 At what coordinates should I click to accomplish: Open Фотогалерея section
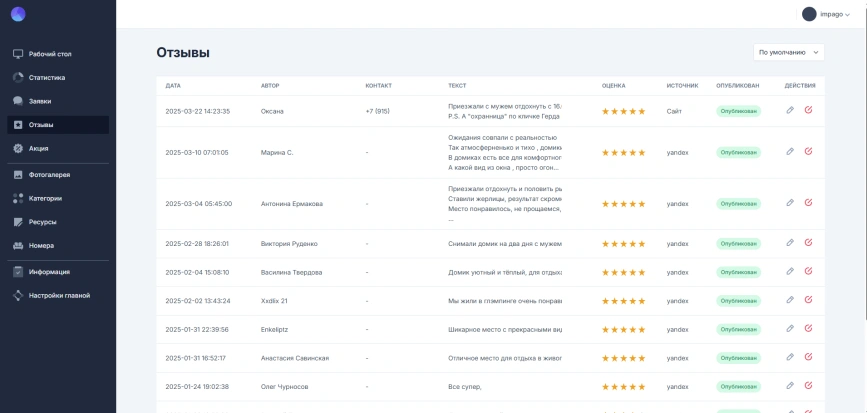coord(58,175)
